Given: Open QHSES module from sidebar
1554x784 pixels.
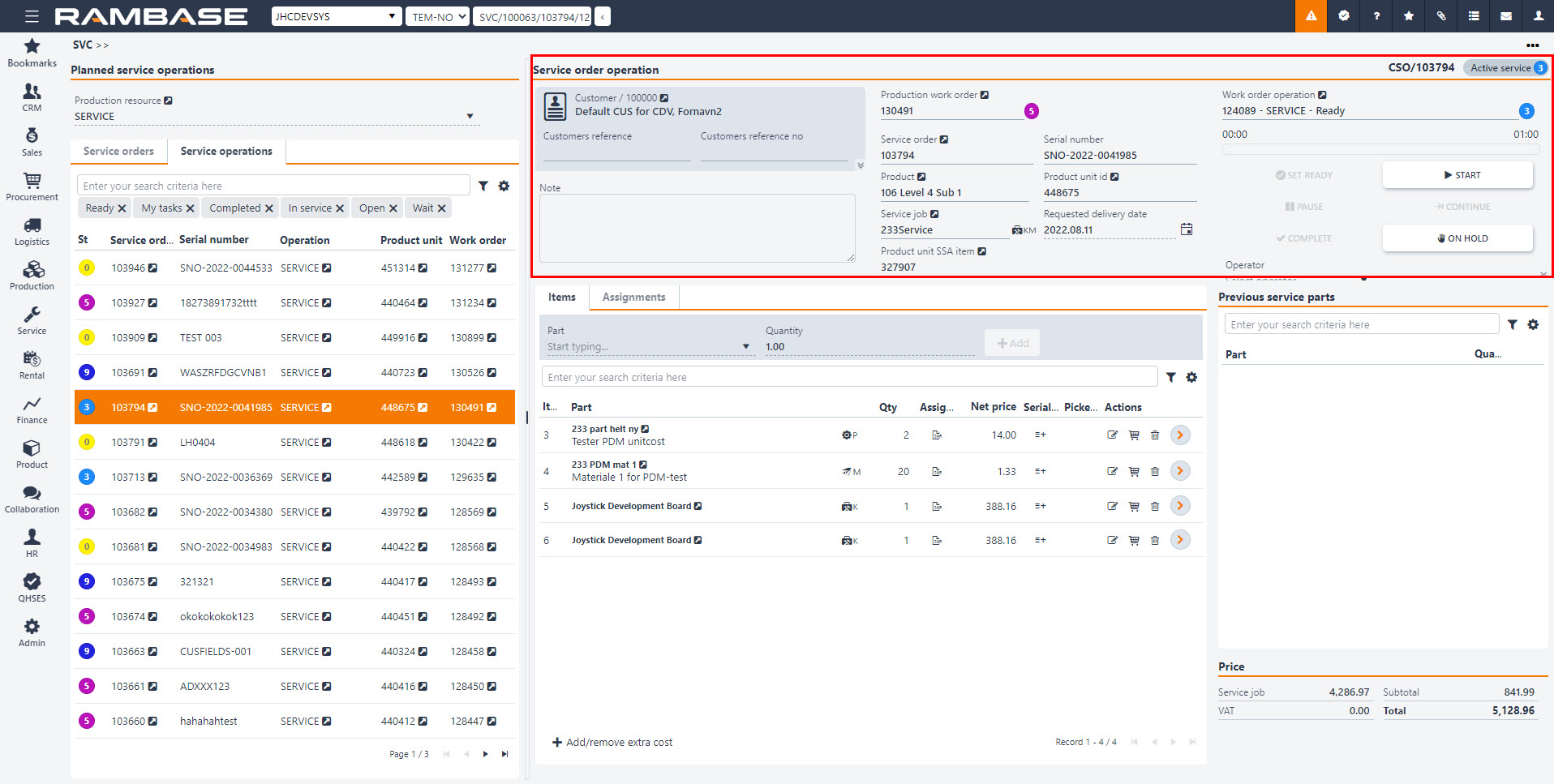Looking at the screenshot, I should tap(32, 587).
